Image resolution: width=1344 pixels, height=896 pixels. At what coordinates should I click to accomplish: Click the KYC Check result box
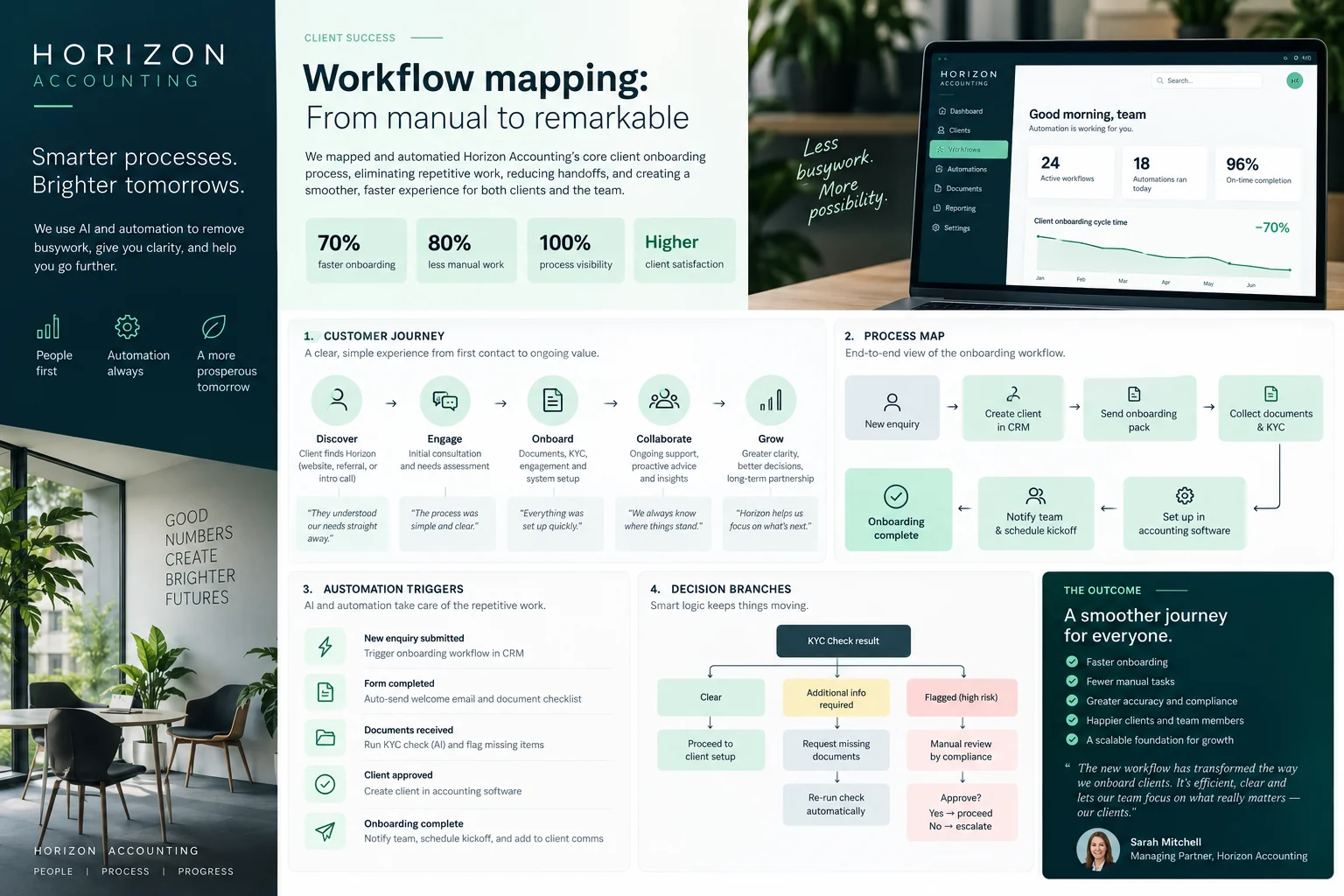(x=843, y=640)
